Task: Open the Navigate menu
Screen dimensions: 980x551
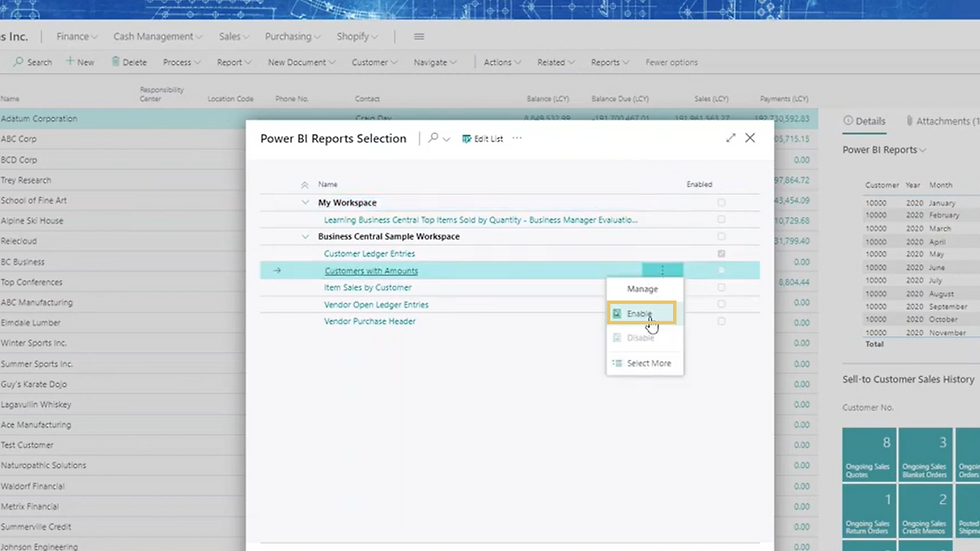Action: click(435, 62)
